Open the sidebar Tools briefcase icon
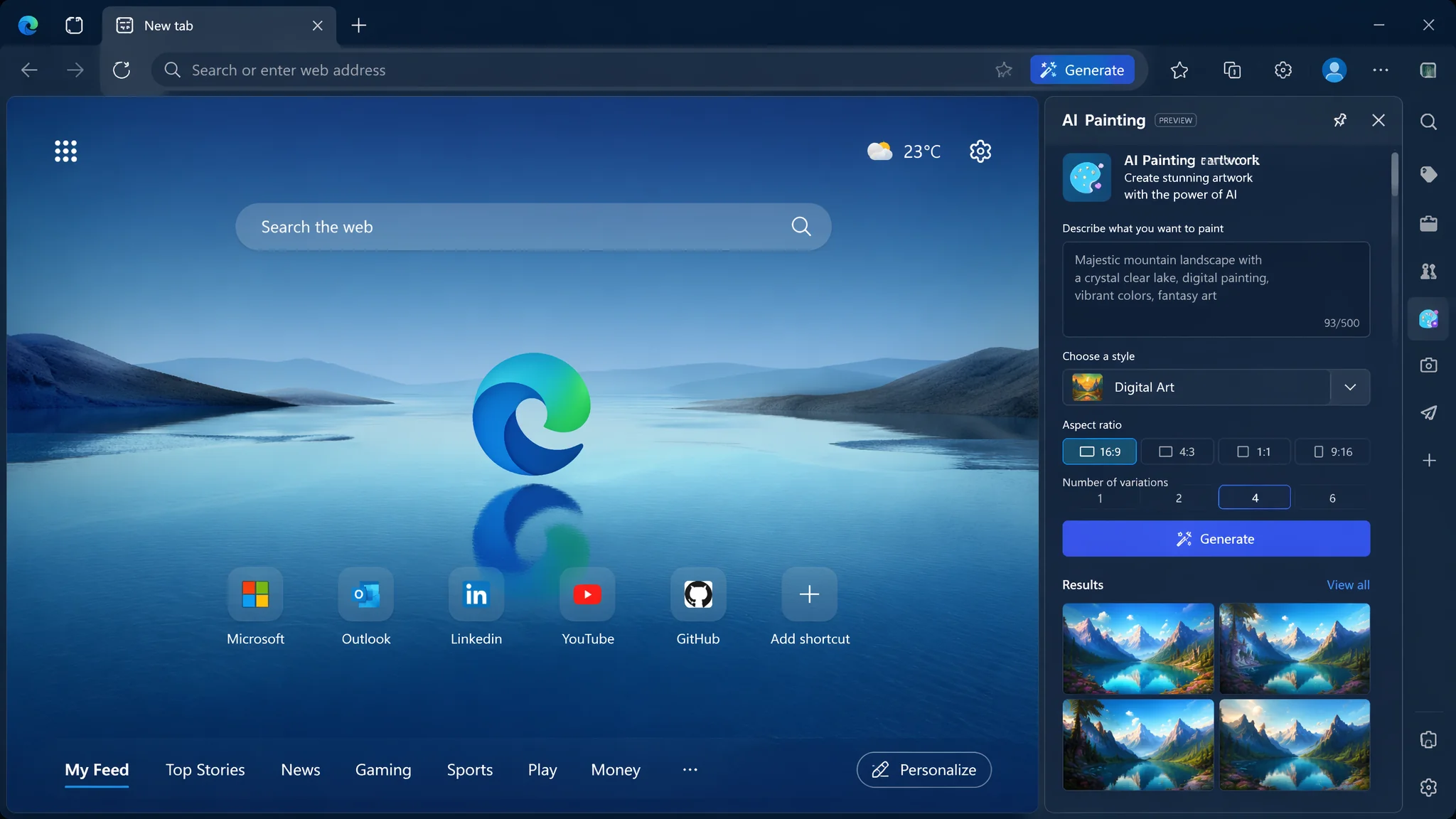 coord(1428,223)
